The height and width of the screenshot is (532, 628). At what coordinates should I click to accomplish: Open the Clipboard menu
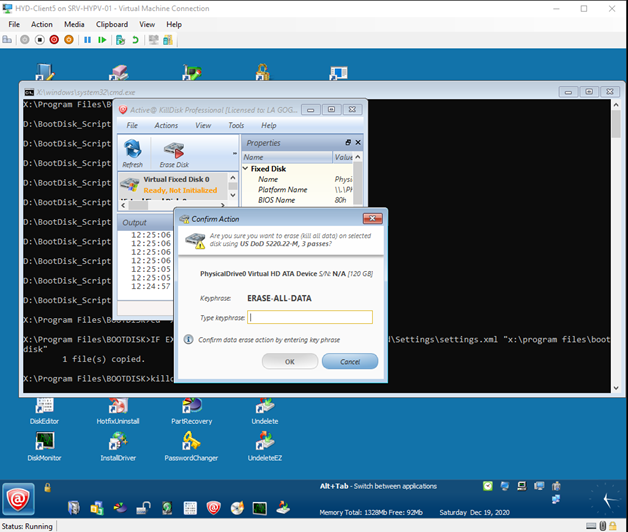(112, 24)
